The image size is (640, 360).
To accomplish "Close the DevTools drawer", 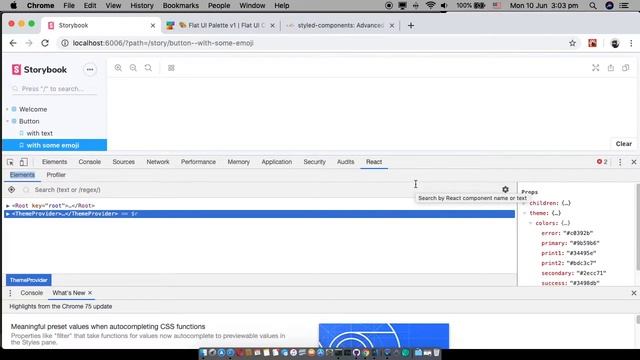I will [633, 293].
